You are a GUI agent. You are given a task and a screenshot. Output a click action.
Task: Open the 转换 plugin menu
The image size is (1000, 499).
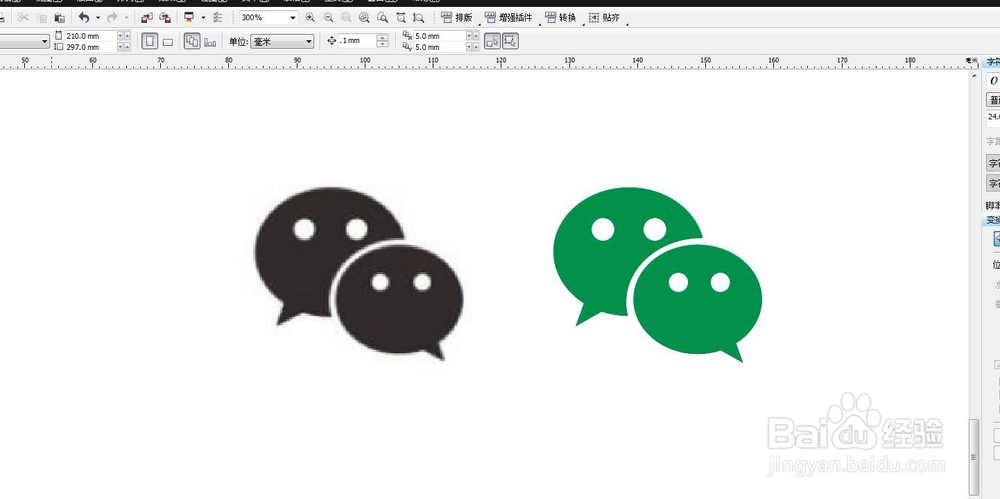pos(561,17)
